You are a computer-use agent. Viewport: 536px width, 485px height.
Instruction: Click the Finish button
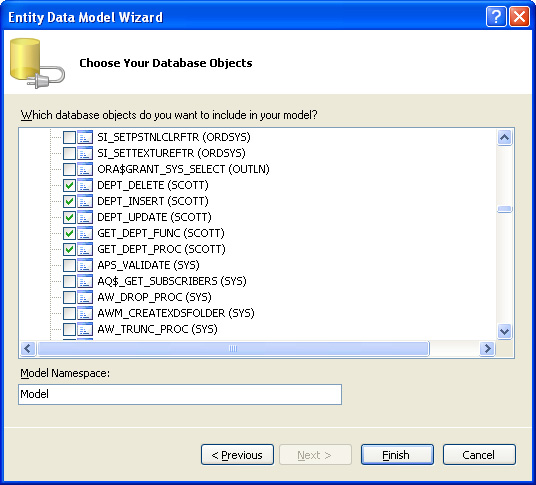[x=397, y=455]
